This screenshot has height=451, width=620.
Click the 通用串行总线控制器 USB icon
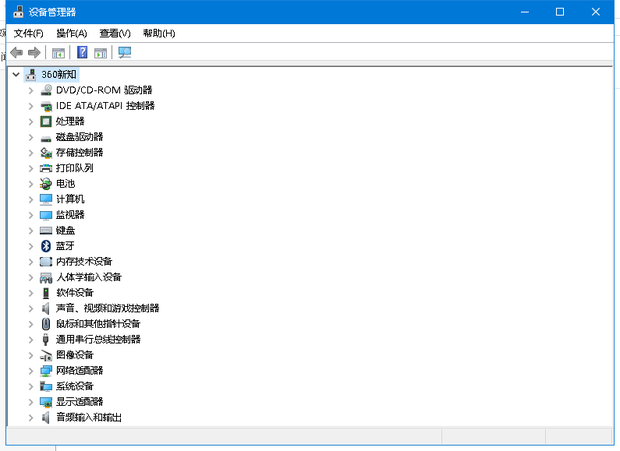tap(46, 340)
